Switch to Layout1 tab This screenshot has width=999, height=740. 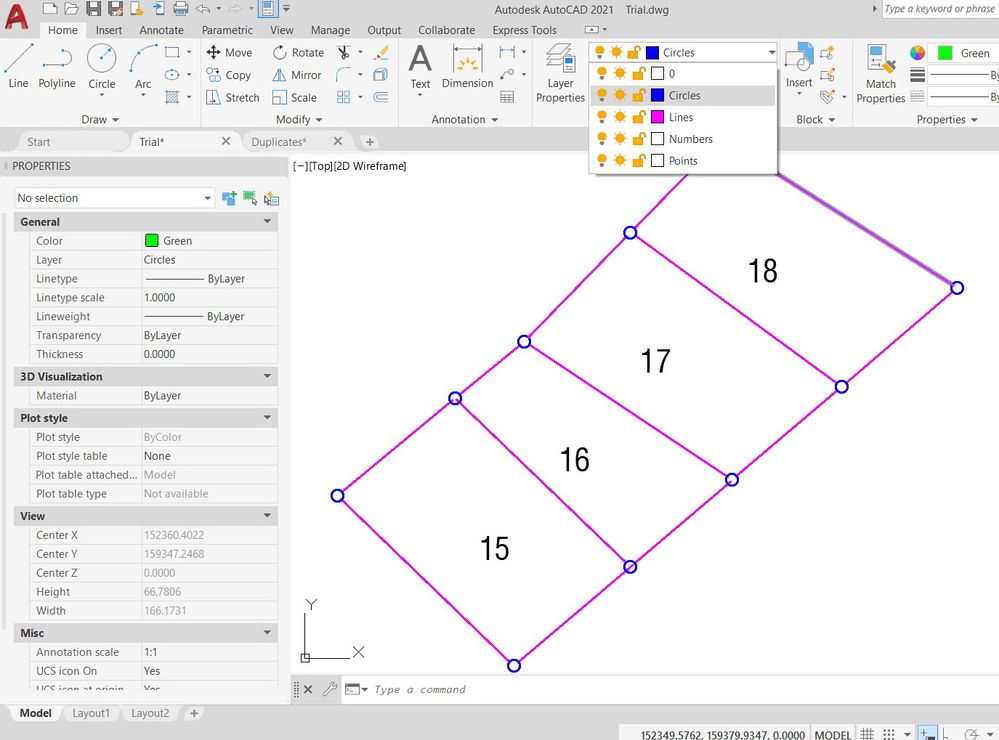click(90, 713)
